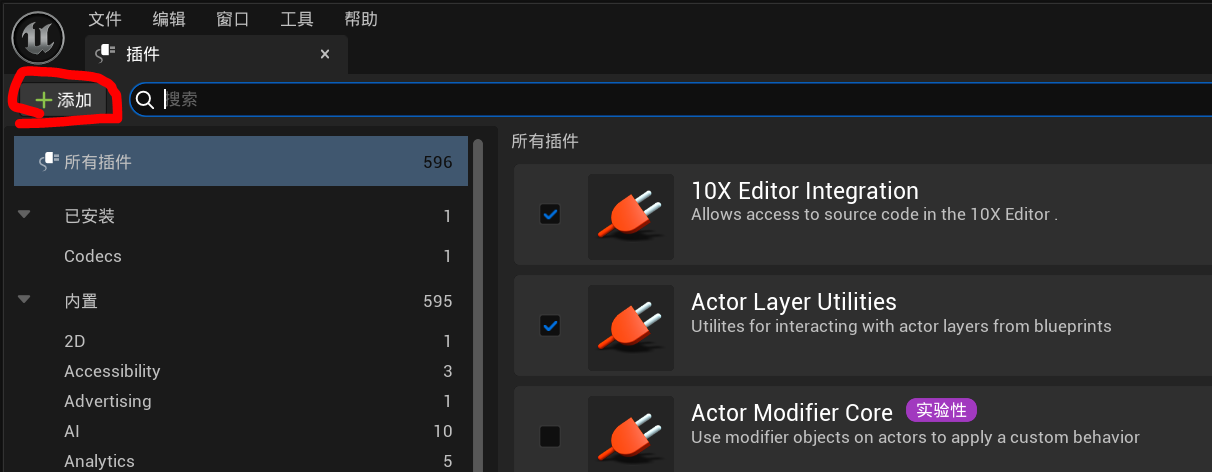
Task: Click the modifier objects custom behavior description
Action: point(915,437)
